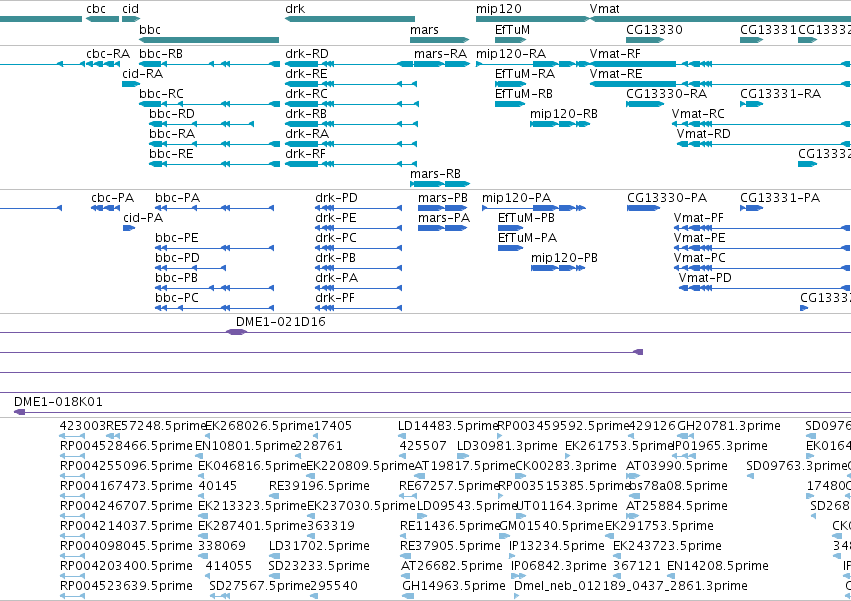Click the cid gene label
Image resolution: width=851 pixels, height=601 pixels.
coord(130,9)
